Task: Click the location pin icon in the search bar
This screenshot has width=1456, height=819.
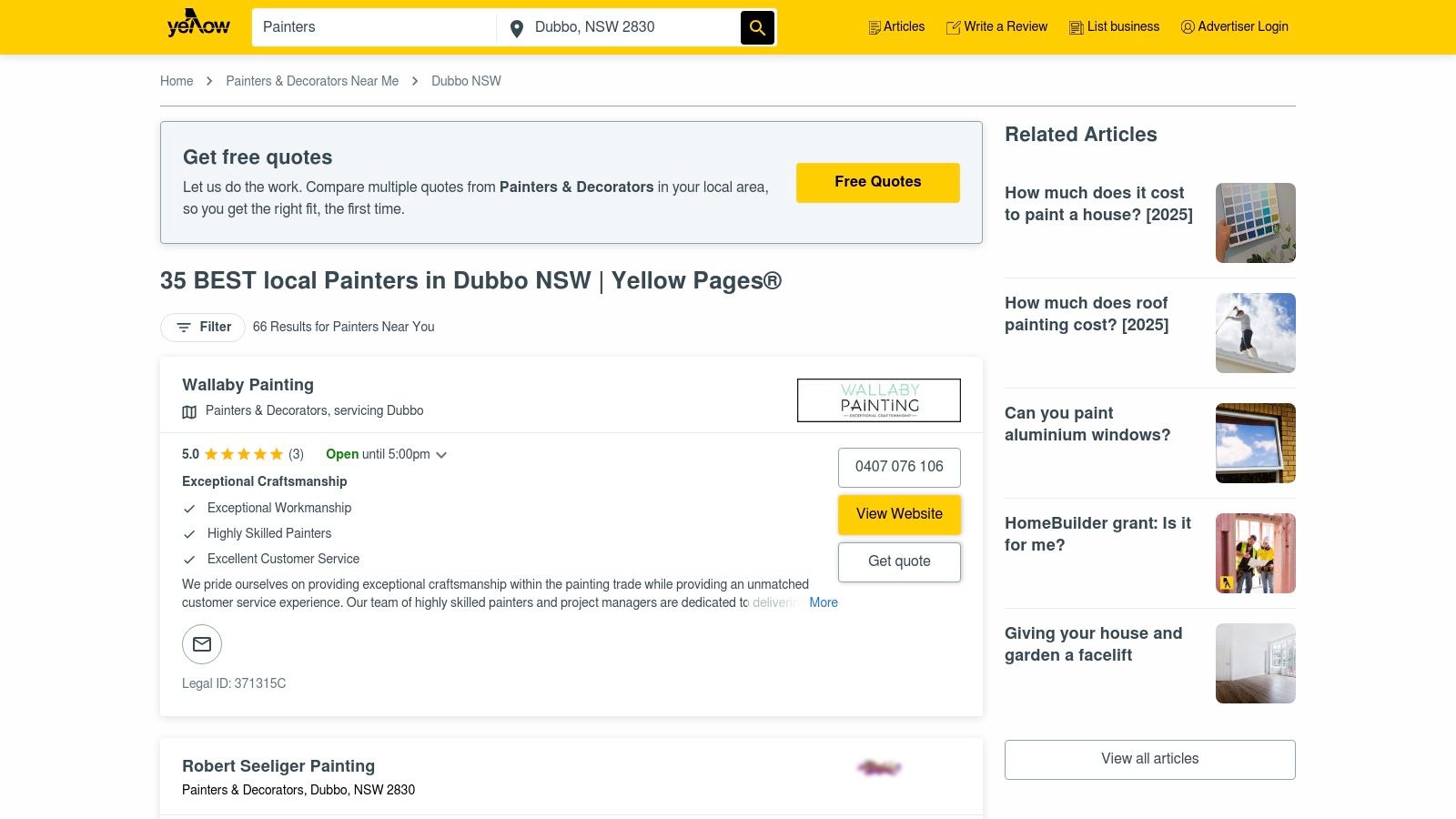Action: tap(517, 28)
